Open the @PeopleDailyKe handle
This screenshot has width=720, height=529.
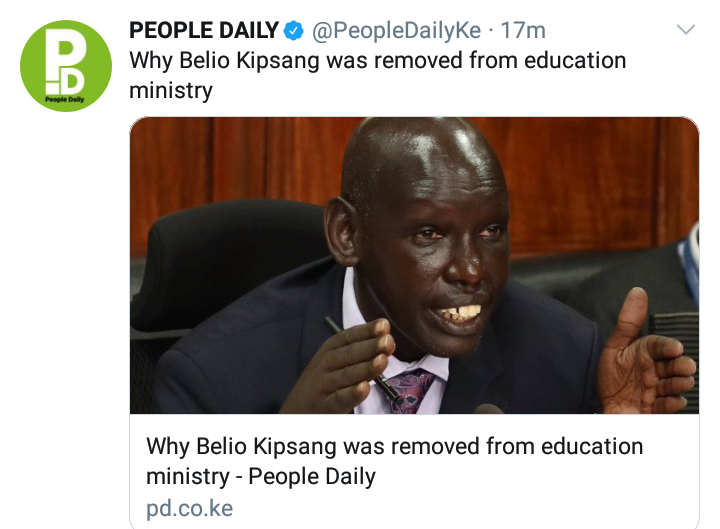coord(397,31)
